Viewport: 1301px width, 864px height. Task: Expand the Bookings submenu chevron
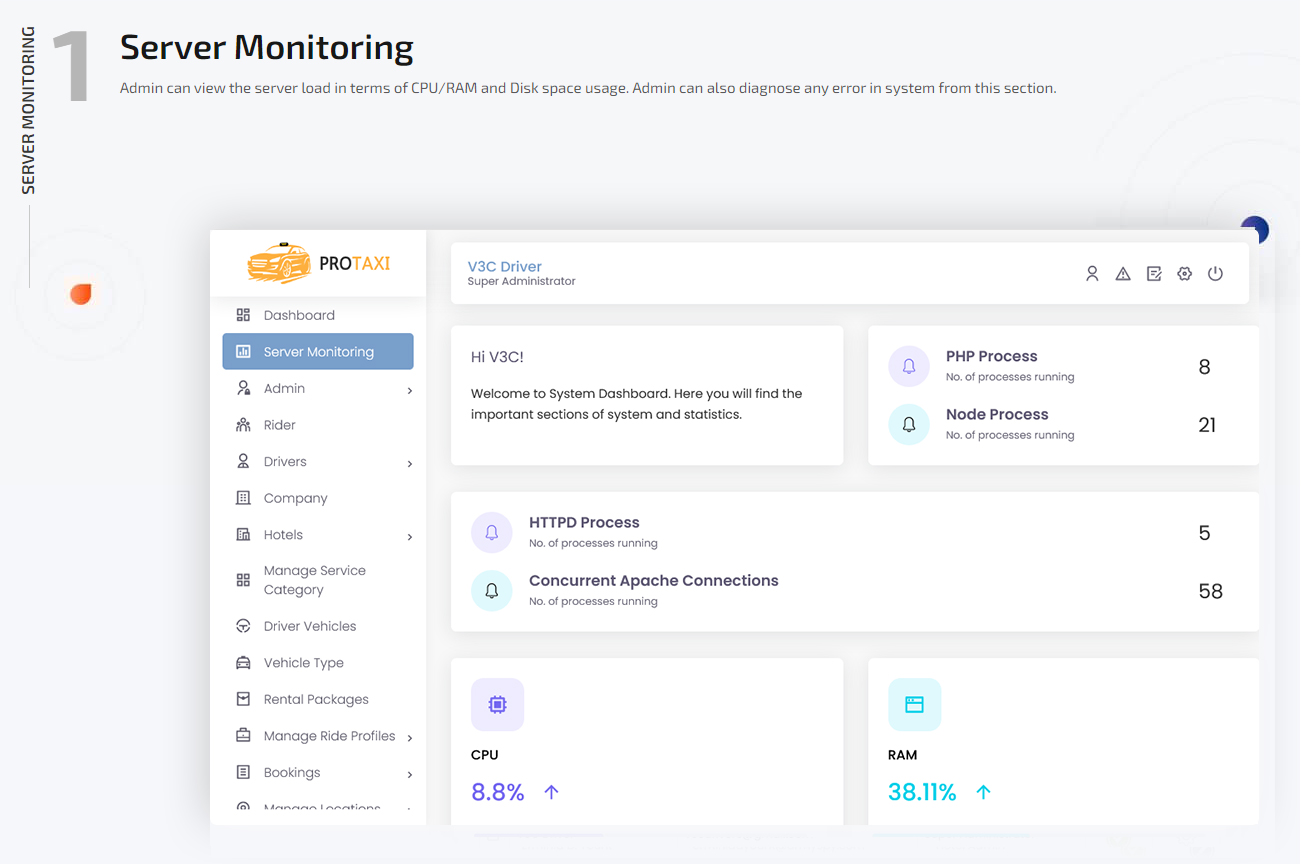pyautogui.click(x=410, y=775)
